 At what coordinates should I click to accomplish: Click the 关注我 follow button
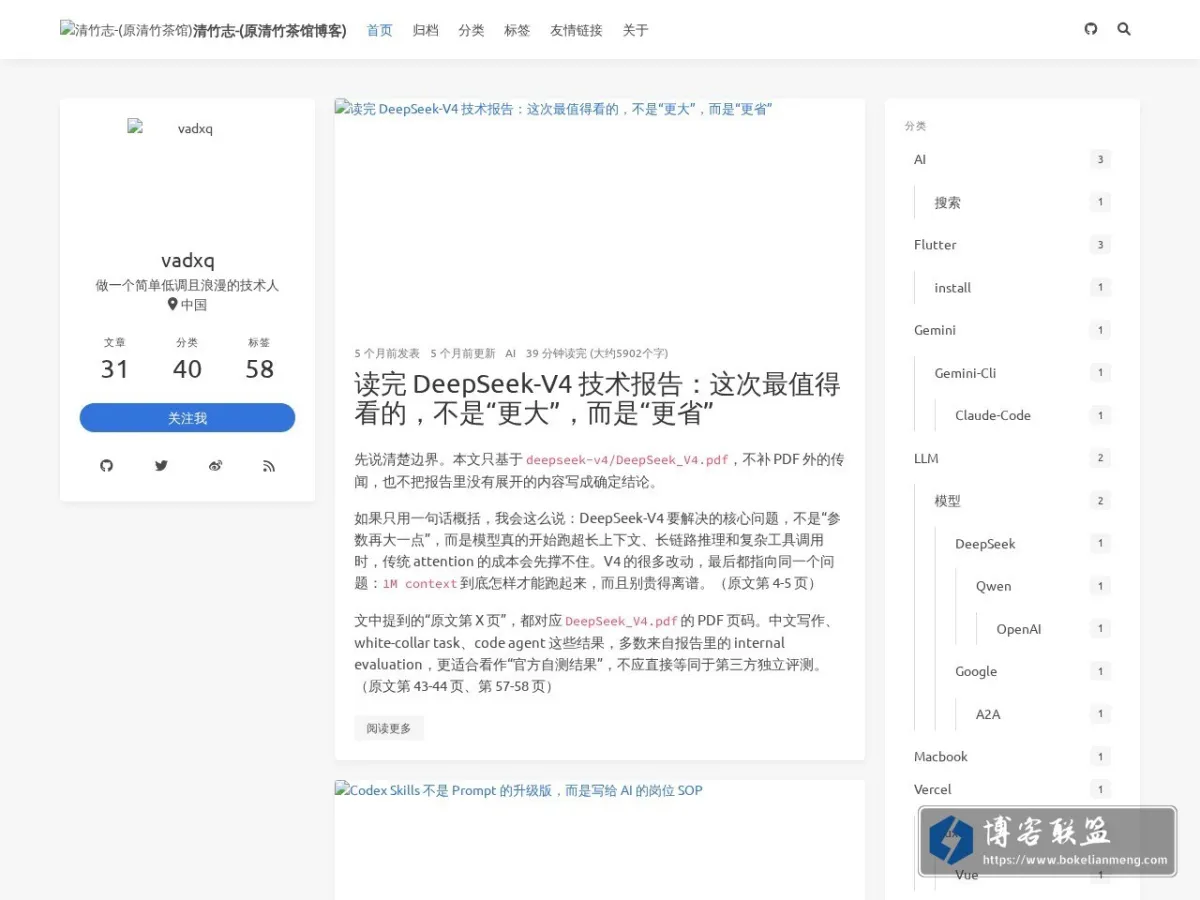point(187,418)
